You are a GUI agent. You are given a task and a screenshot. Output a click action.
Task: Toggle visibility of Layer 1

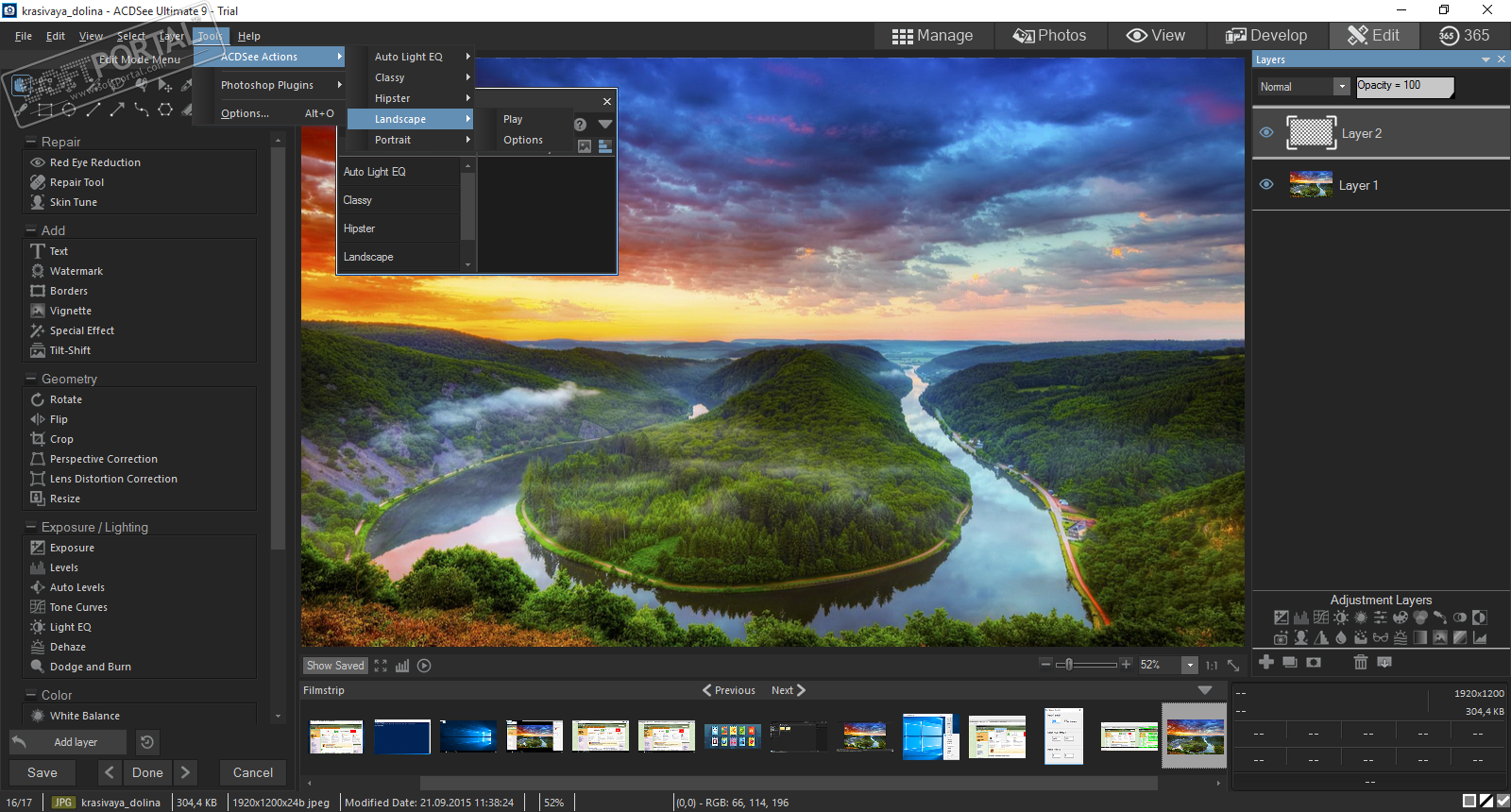coord(1266,185)
